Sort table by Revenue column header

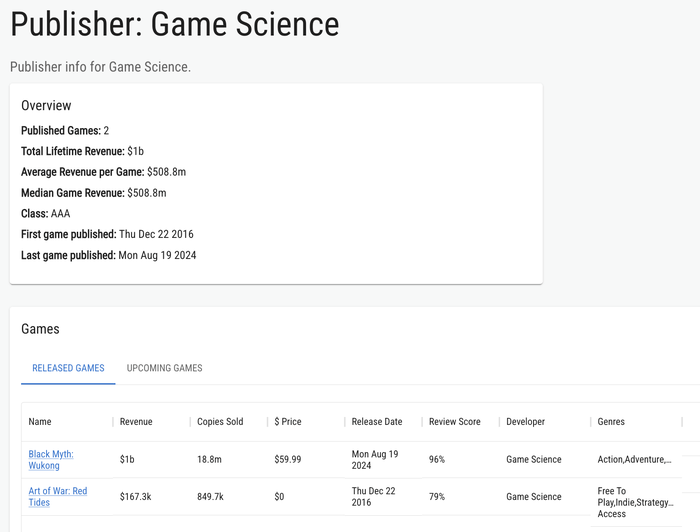[136, 421]
